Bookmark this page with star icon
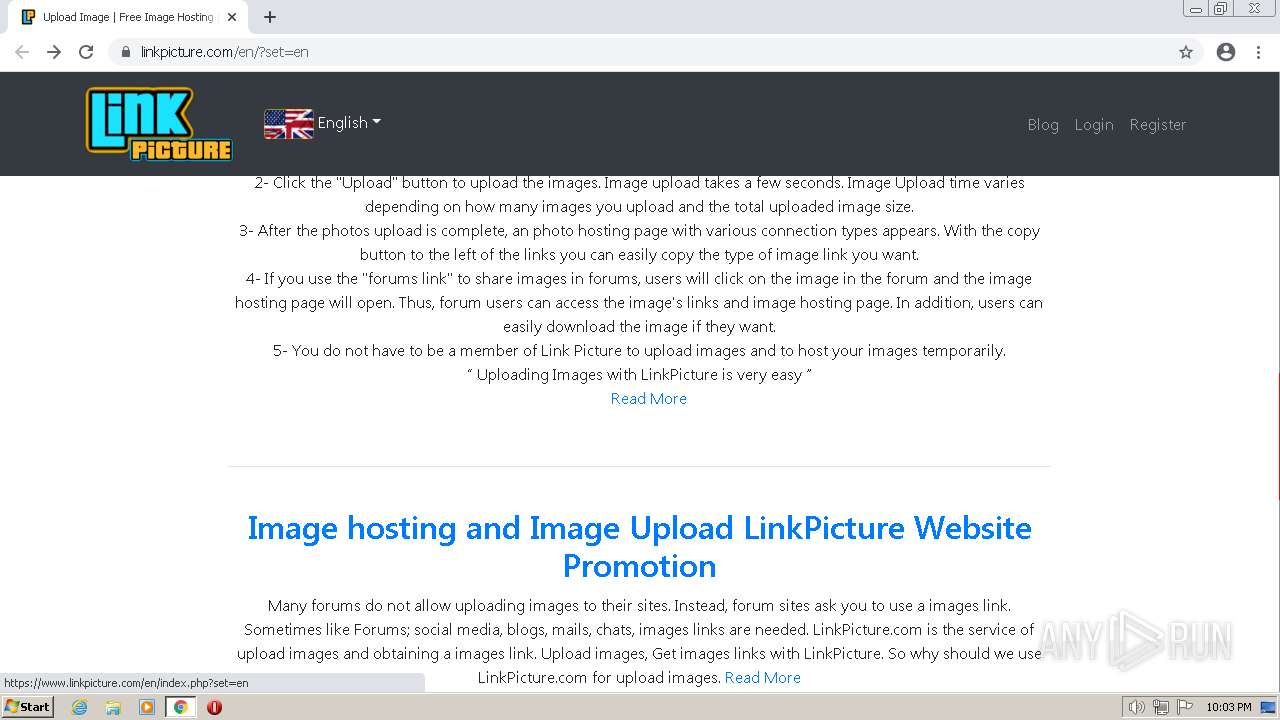The height and width of the screenshot is (720, 1280). 1186,52
